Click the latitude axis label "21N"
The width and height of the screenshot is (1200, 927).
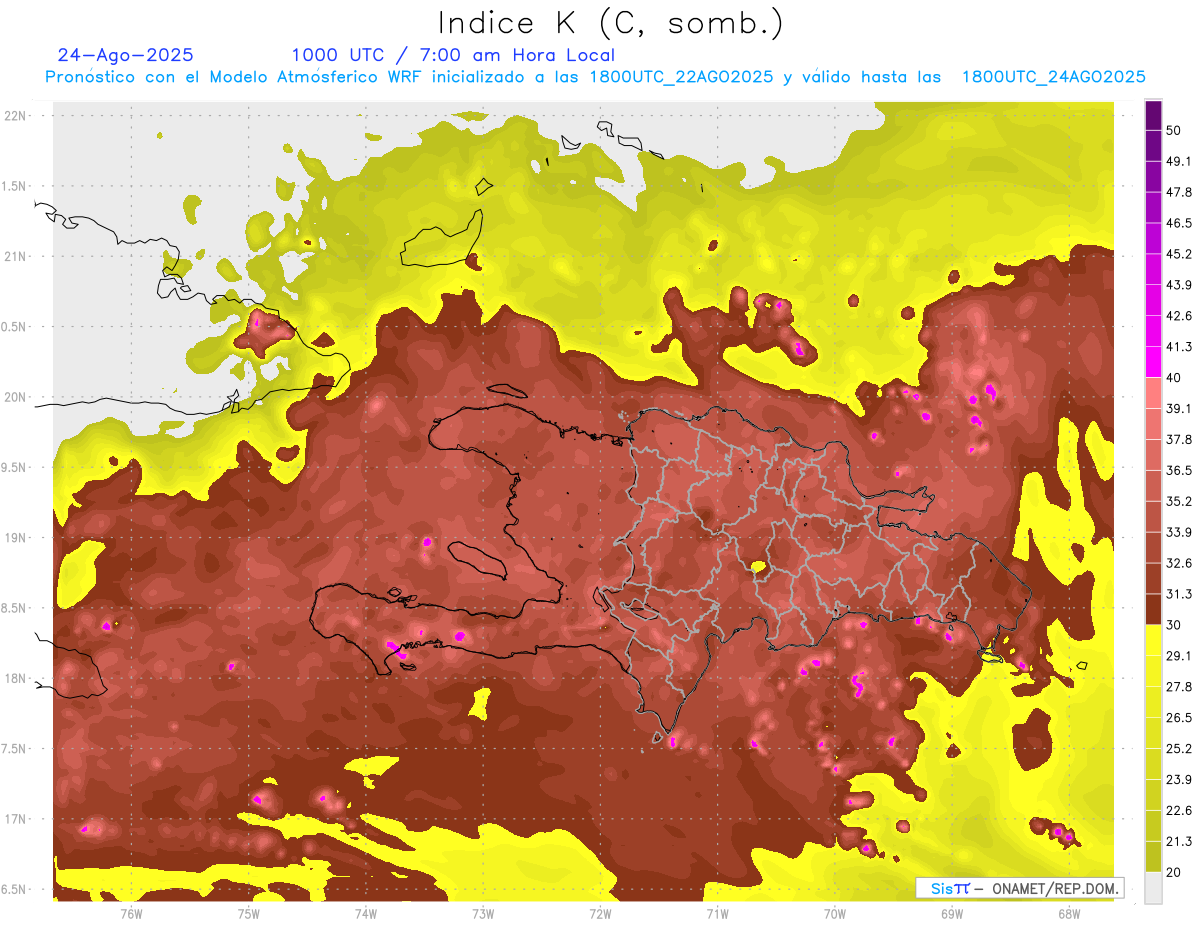[x=16, y=257]
